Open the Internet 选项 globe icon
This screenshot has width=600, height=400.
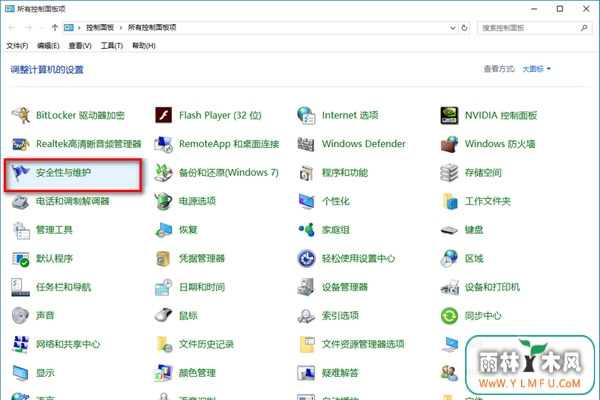306,115
